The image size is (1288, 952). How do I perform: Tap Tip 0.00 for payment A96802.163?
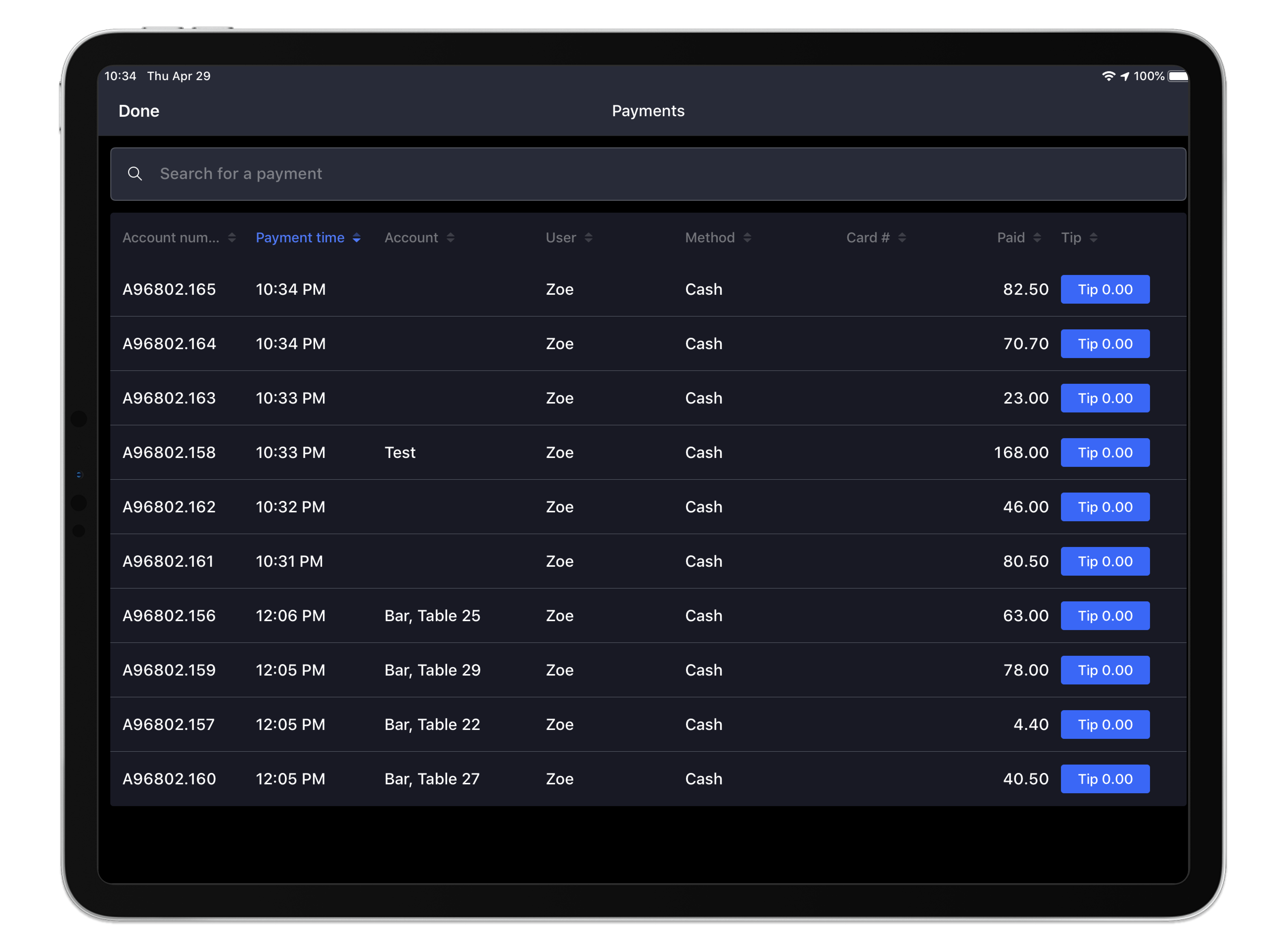click(x=1105, y=398)
